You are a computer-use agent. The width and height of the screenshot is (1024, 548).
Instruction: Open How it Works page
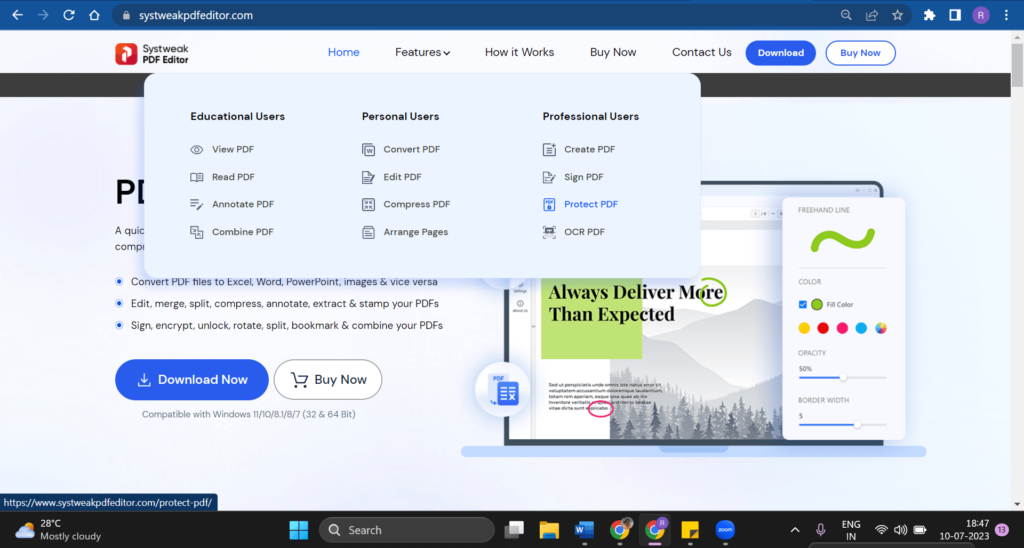519,52
